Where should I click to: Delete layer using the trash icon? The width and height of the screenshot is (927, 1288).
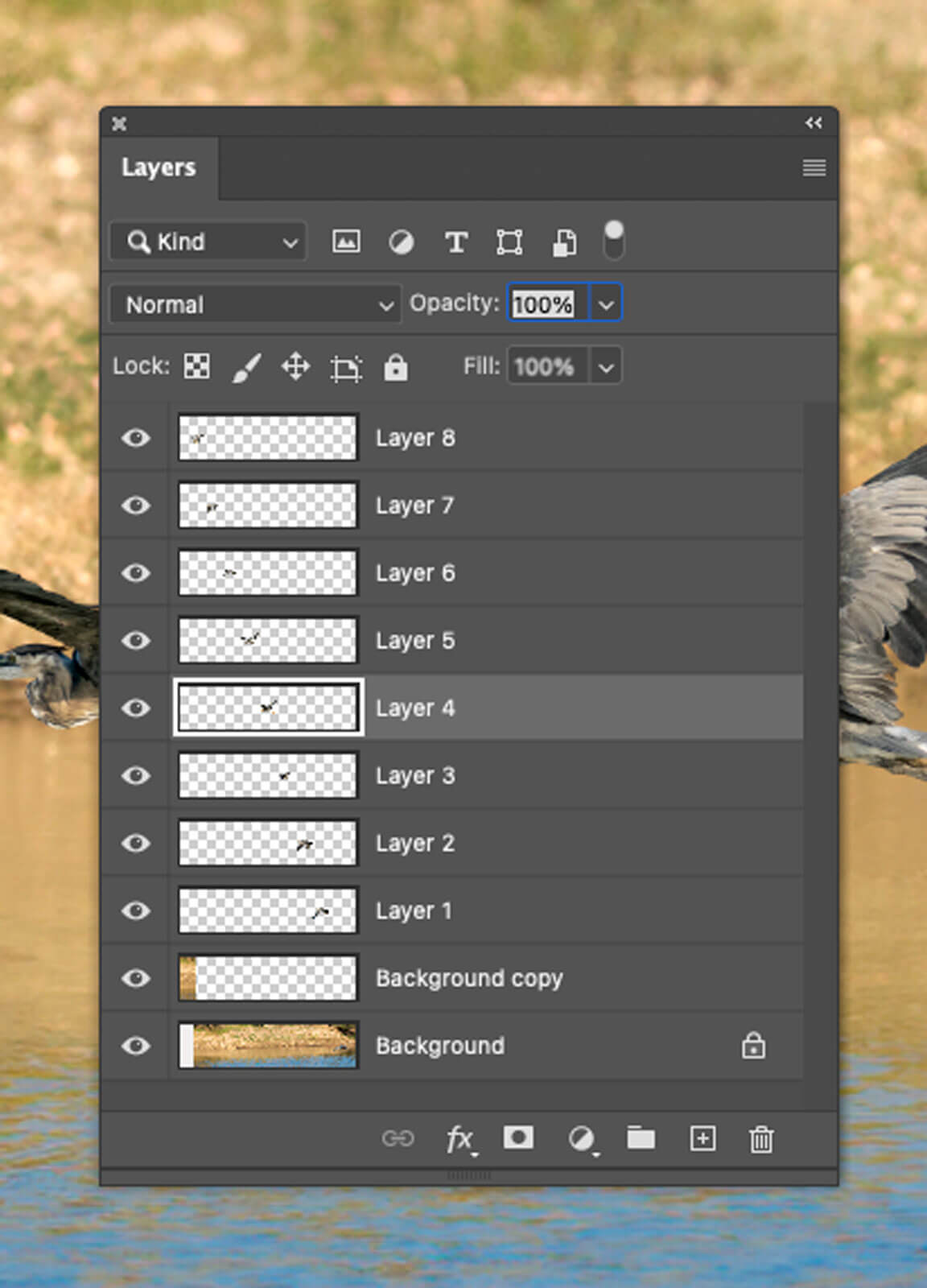(x=761, y=1139)
